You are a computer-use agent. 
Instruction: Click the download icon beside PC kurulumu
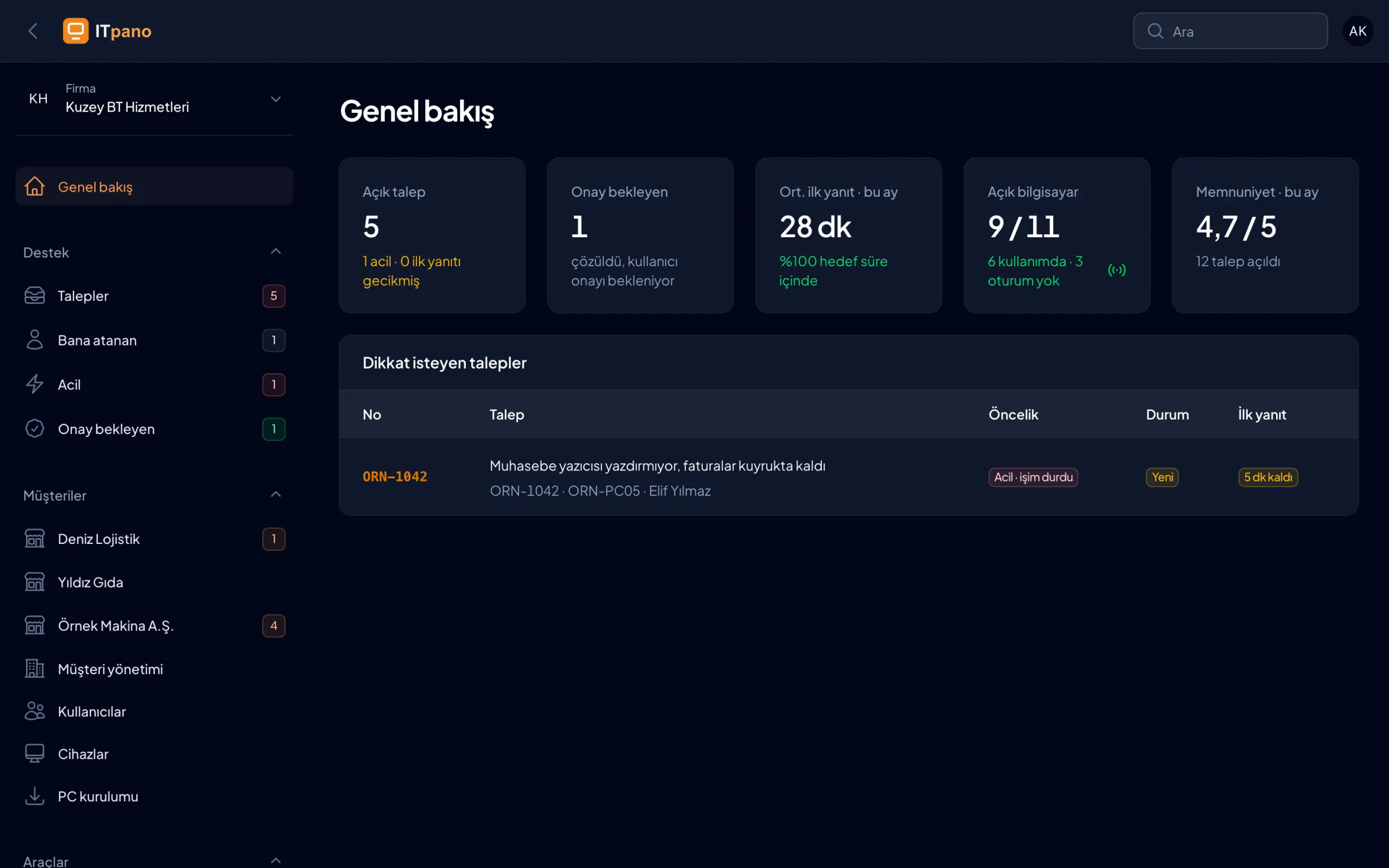[35, 796]
